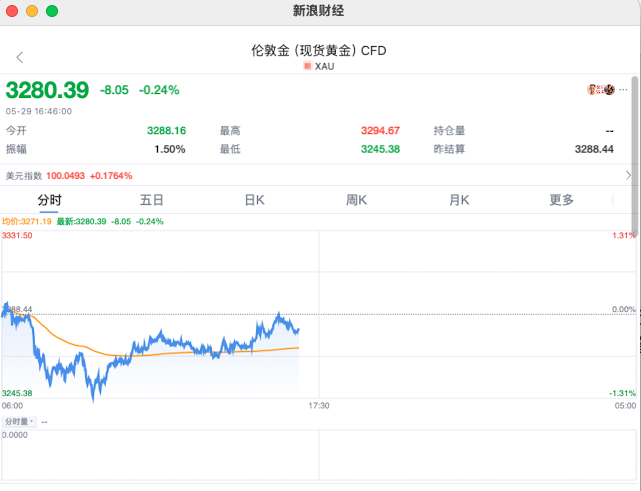
Task: Click the 3331.50 top axis label
Action: coord(17,235)
